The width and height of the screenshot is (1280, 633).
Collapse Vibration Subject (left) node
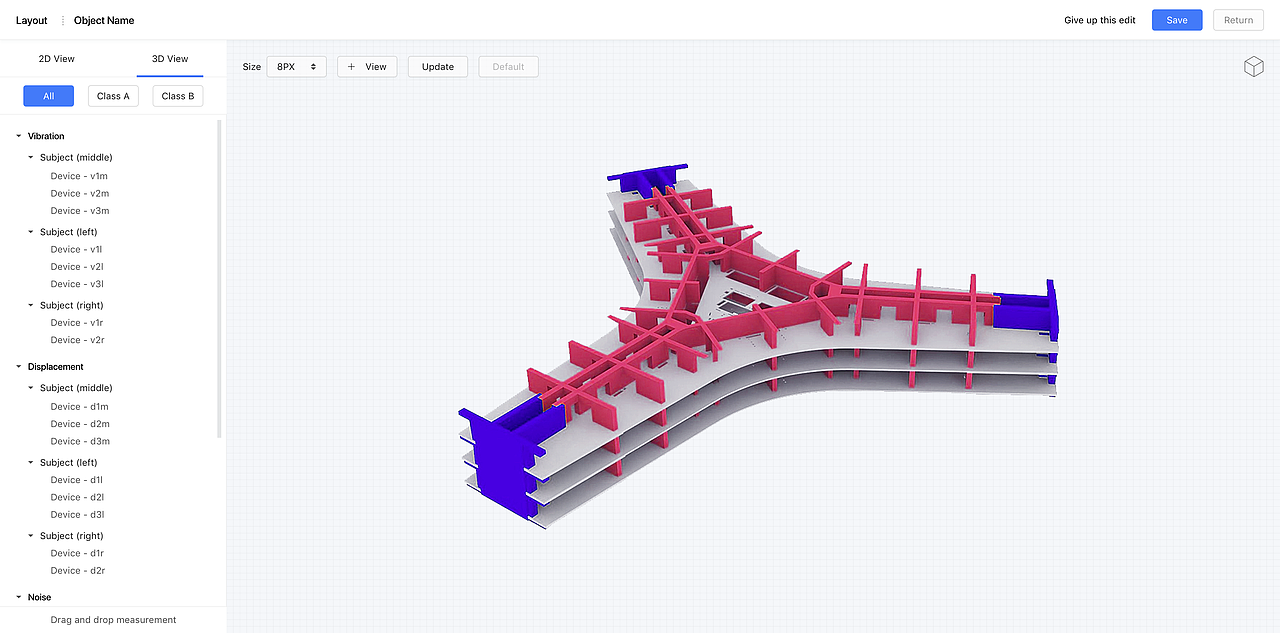30,232
